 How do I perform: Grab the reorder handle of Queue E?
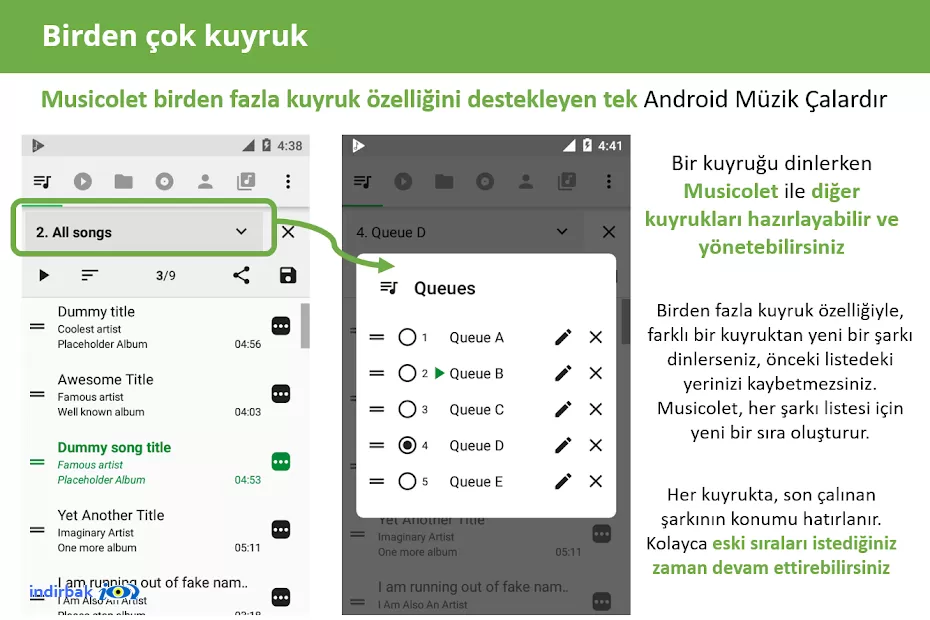point(377,481)
